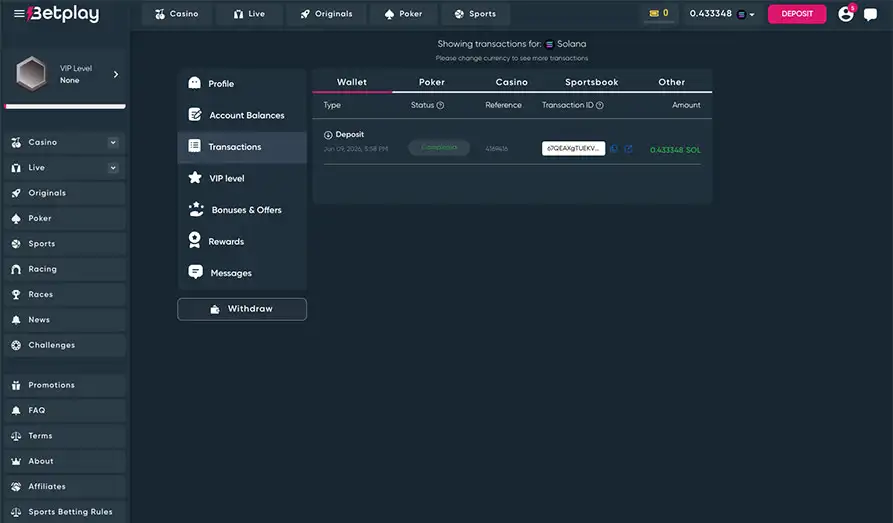Image resolution: width=893 pixels, height=523 pixels.
Task: Click the sidebar About crown icon
Action: (16, 461)
